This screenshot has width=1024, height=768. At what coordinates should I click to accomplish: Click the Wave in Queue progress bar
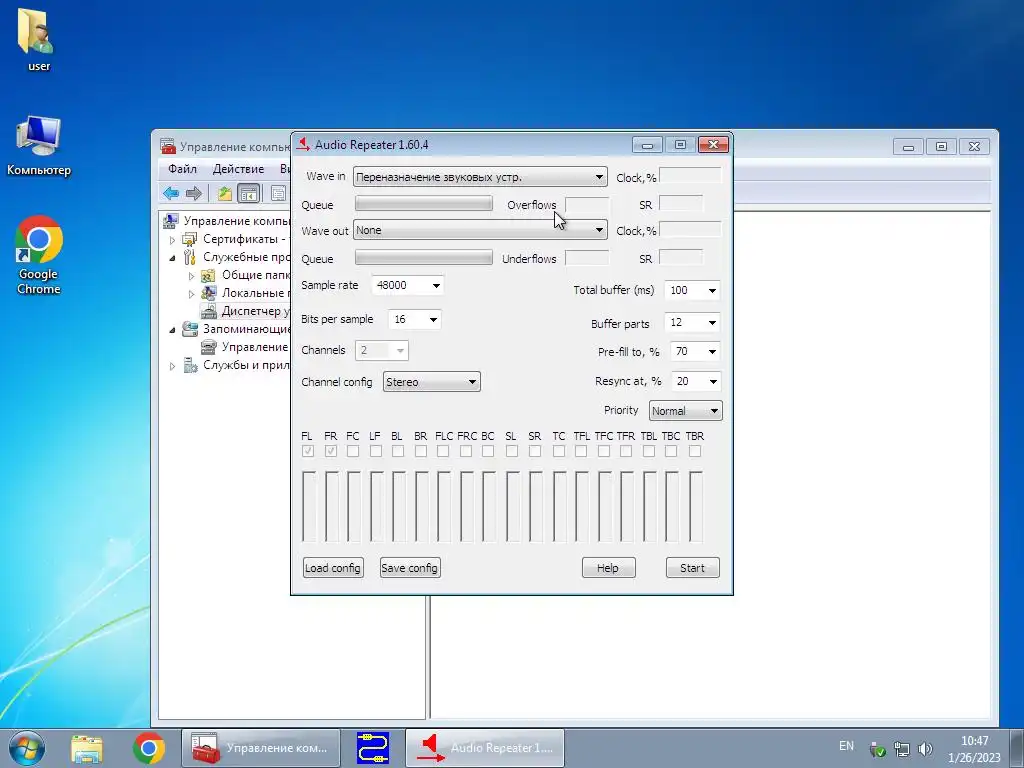[x=424, y=204]
